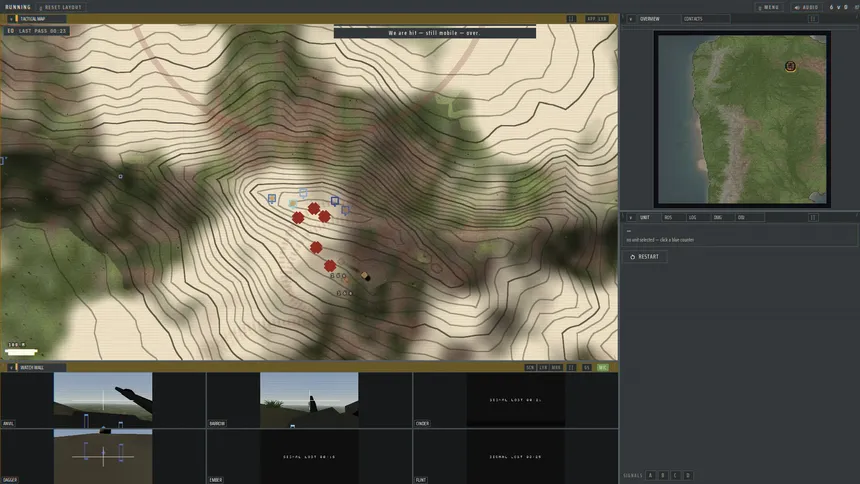Click the radio message banner
The height and width of the screenshot is (484, 860).
(434, 33)
